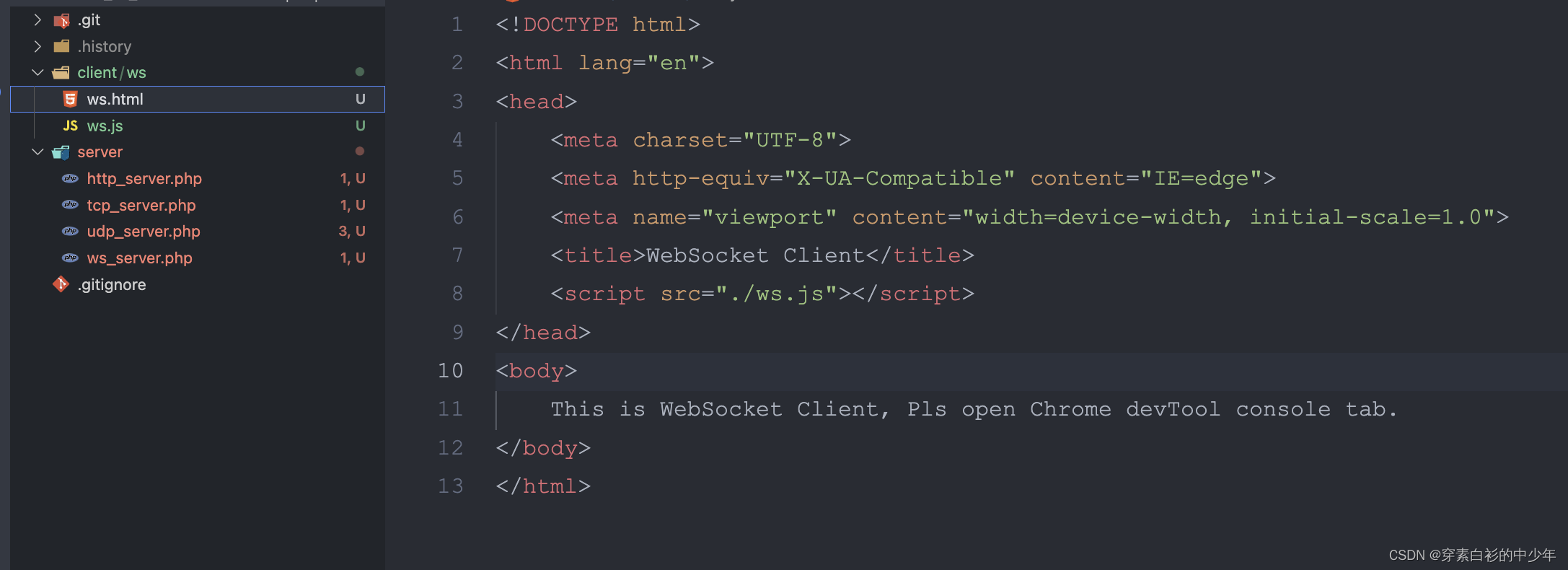This screenshot has width=1568, height=570.
Task: Click the PHP icon beside ws_server.php
Action: (69, 258)
